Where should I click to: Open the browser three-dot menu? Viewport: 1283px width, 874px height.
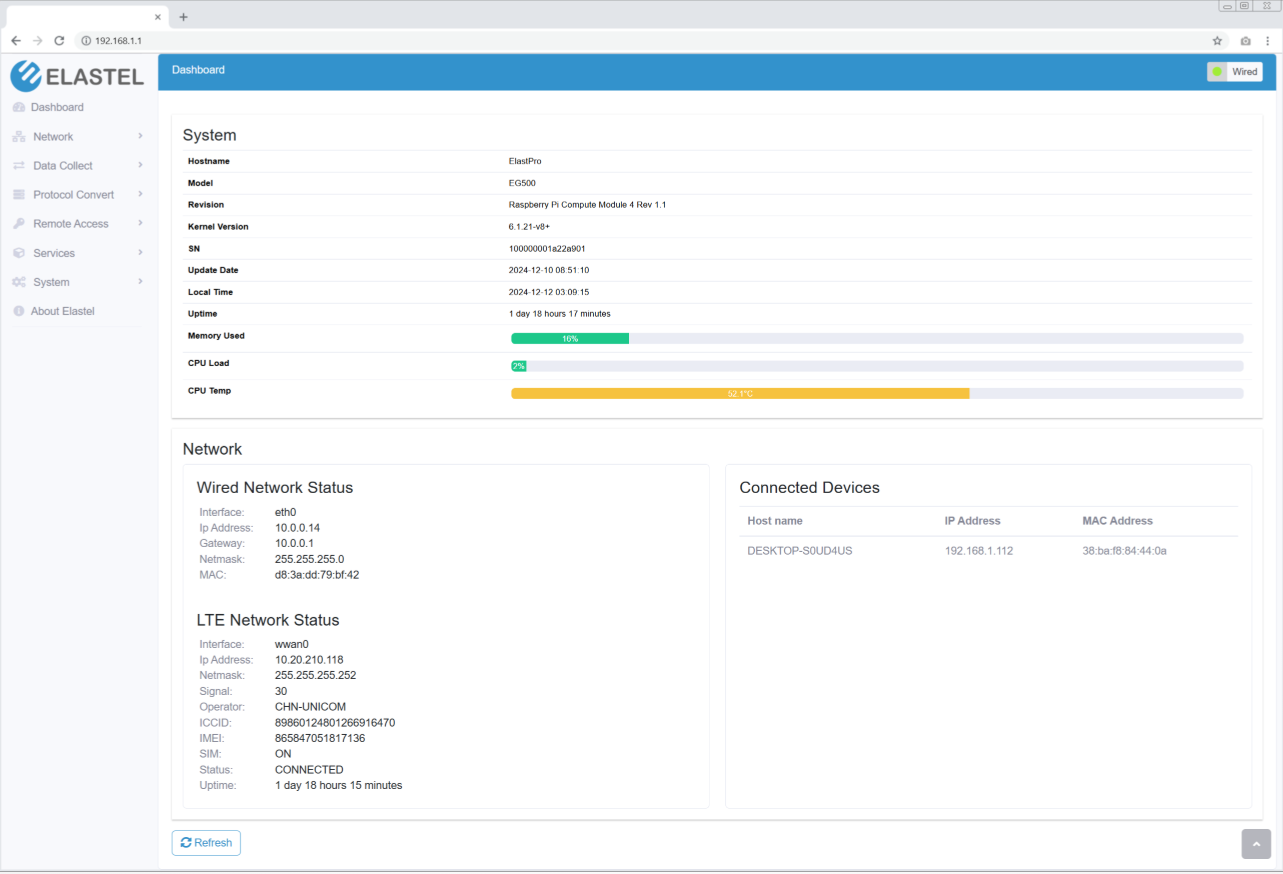point(1267,41)
